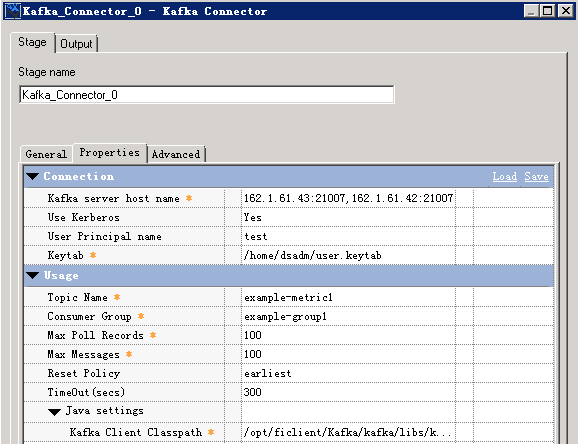Edit the Kafka Client Classpath value

(348, 432)
